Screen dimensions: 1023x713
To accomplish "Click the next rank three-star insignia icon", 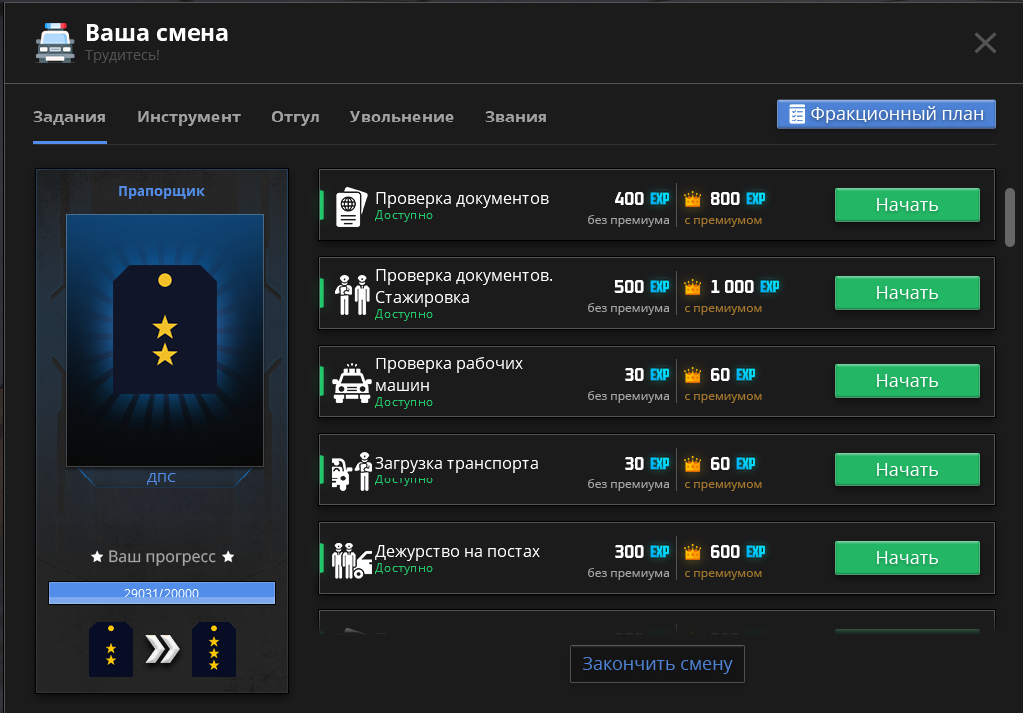I will point(214,649).
